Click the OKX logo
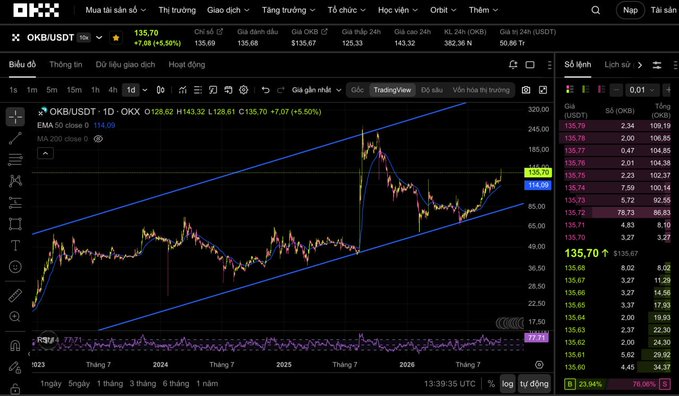 36,10
